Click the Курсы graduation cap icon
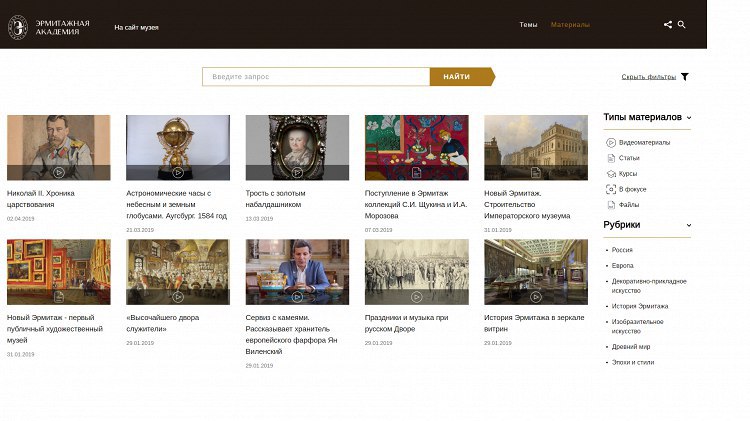The height and width of the screenshot is (421, 750). pos(611,174)
